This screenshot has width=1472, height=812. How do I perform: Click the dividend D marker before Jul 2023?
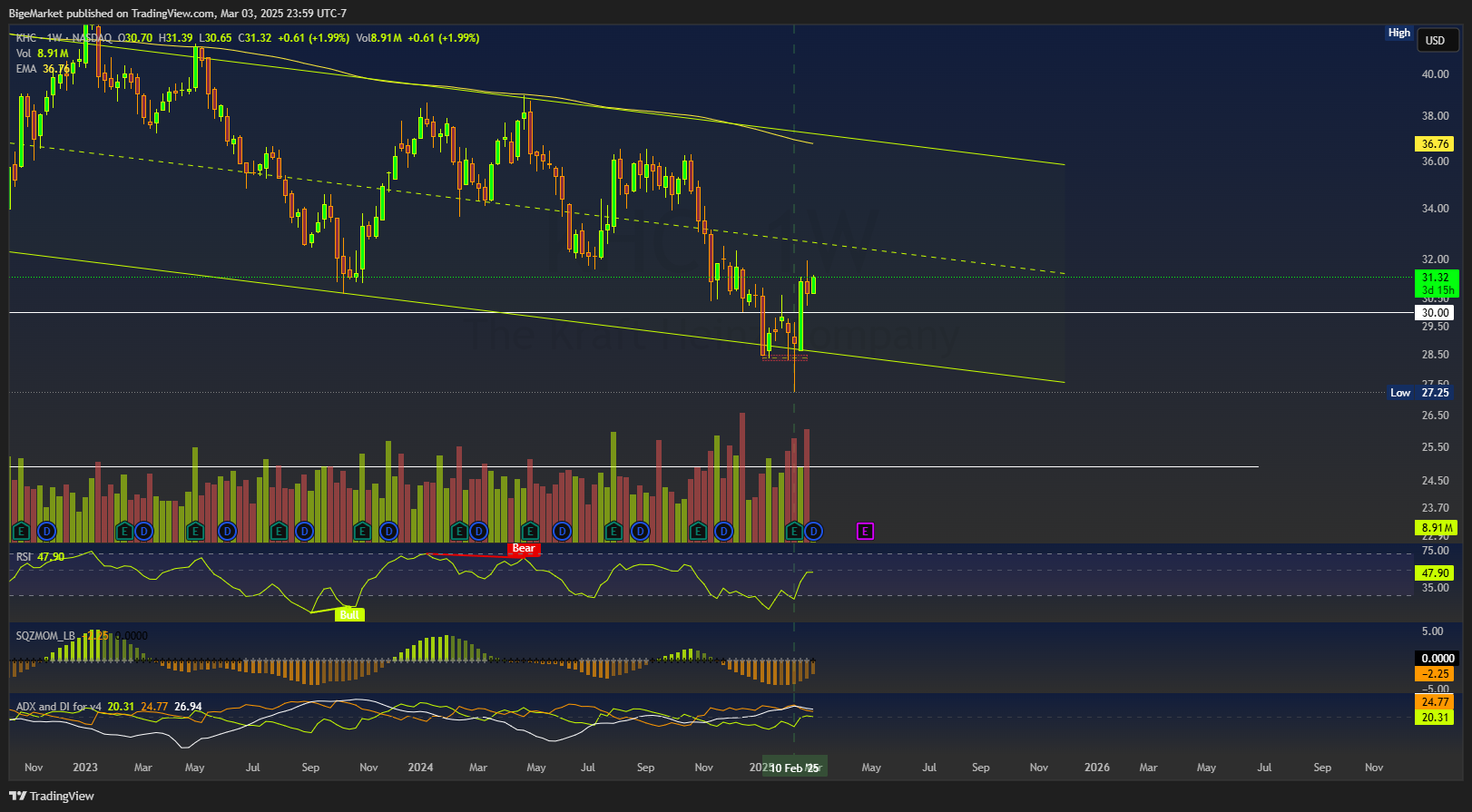pos(227,532)
